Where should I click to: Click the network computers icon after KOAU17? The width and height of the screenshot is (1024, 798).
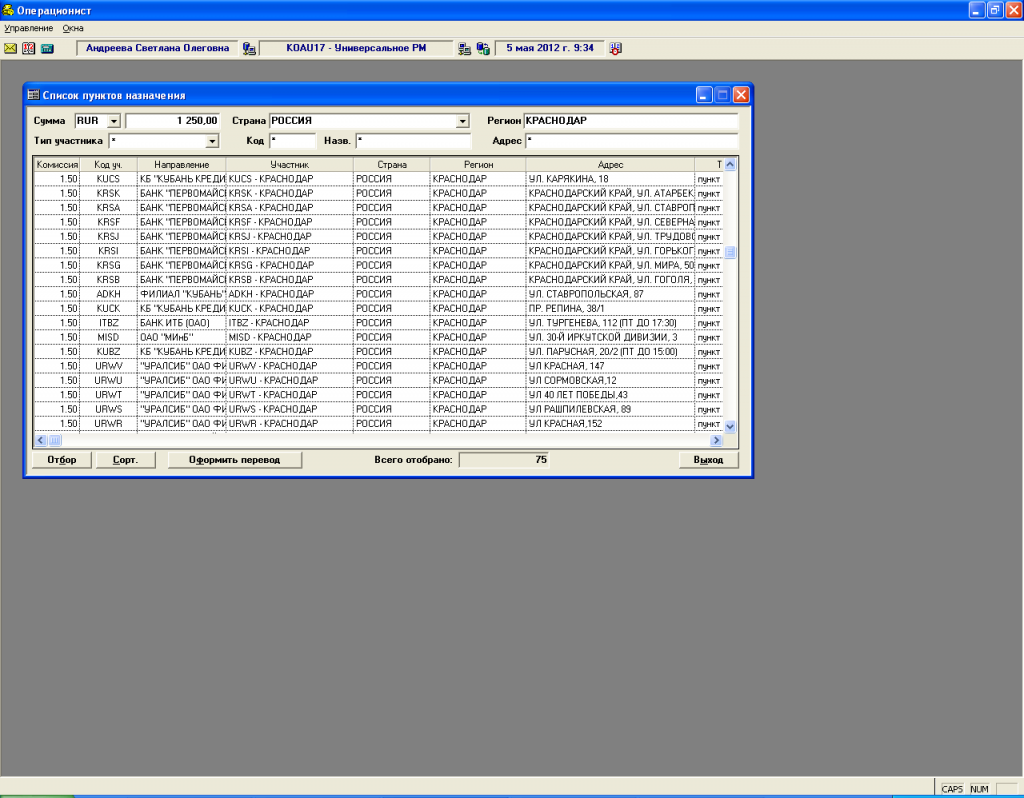[465, 48]
